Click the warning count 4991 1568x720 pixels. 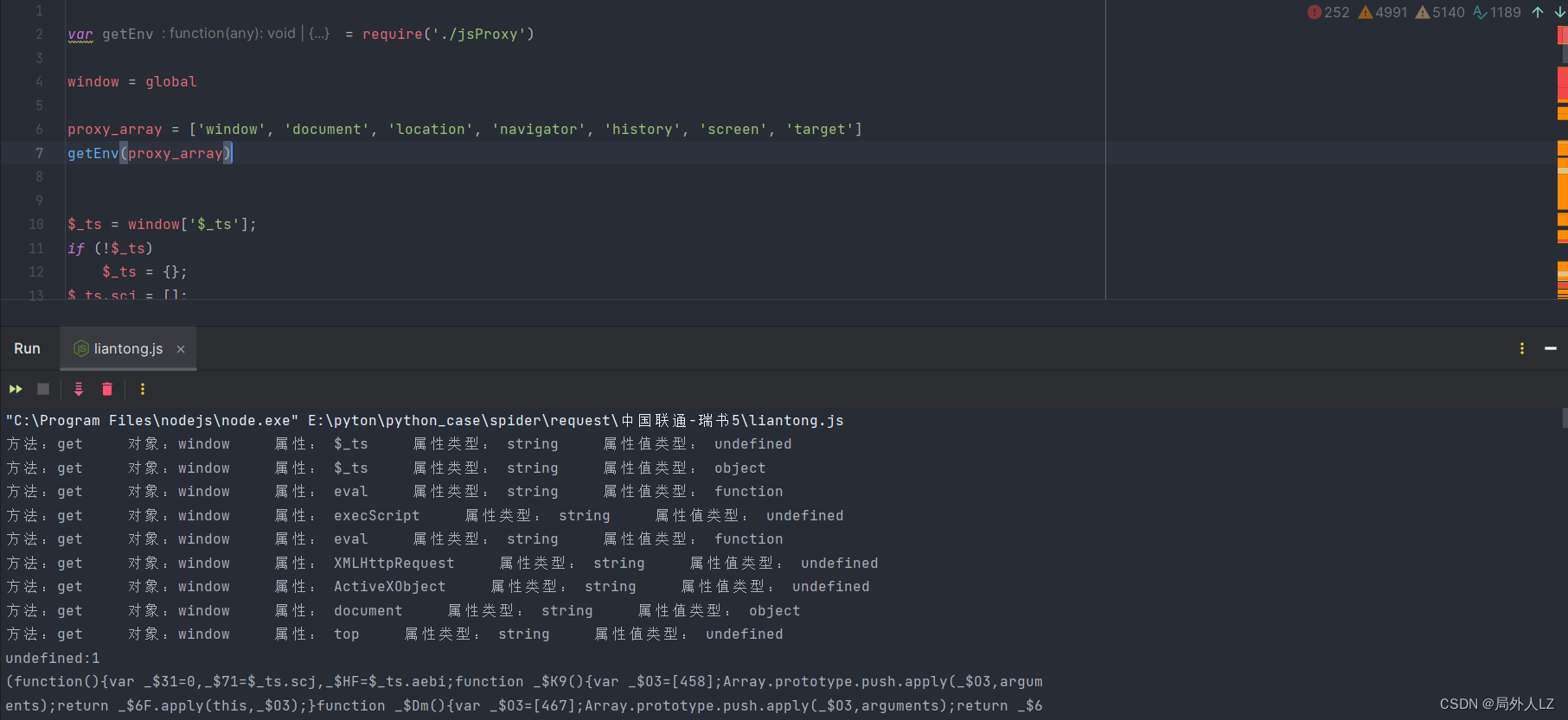(x=1383, y=12)
